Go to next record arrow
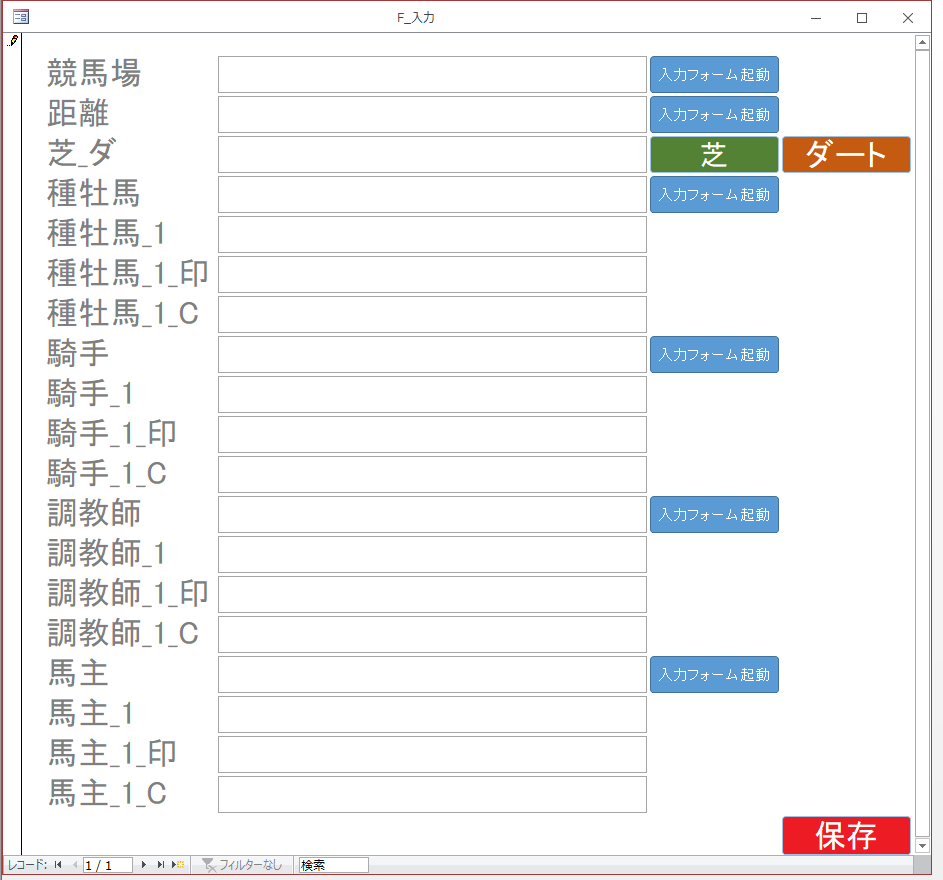Viewport: 943px width, 880px height. point(144,865)
